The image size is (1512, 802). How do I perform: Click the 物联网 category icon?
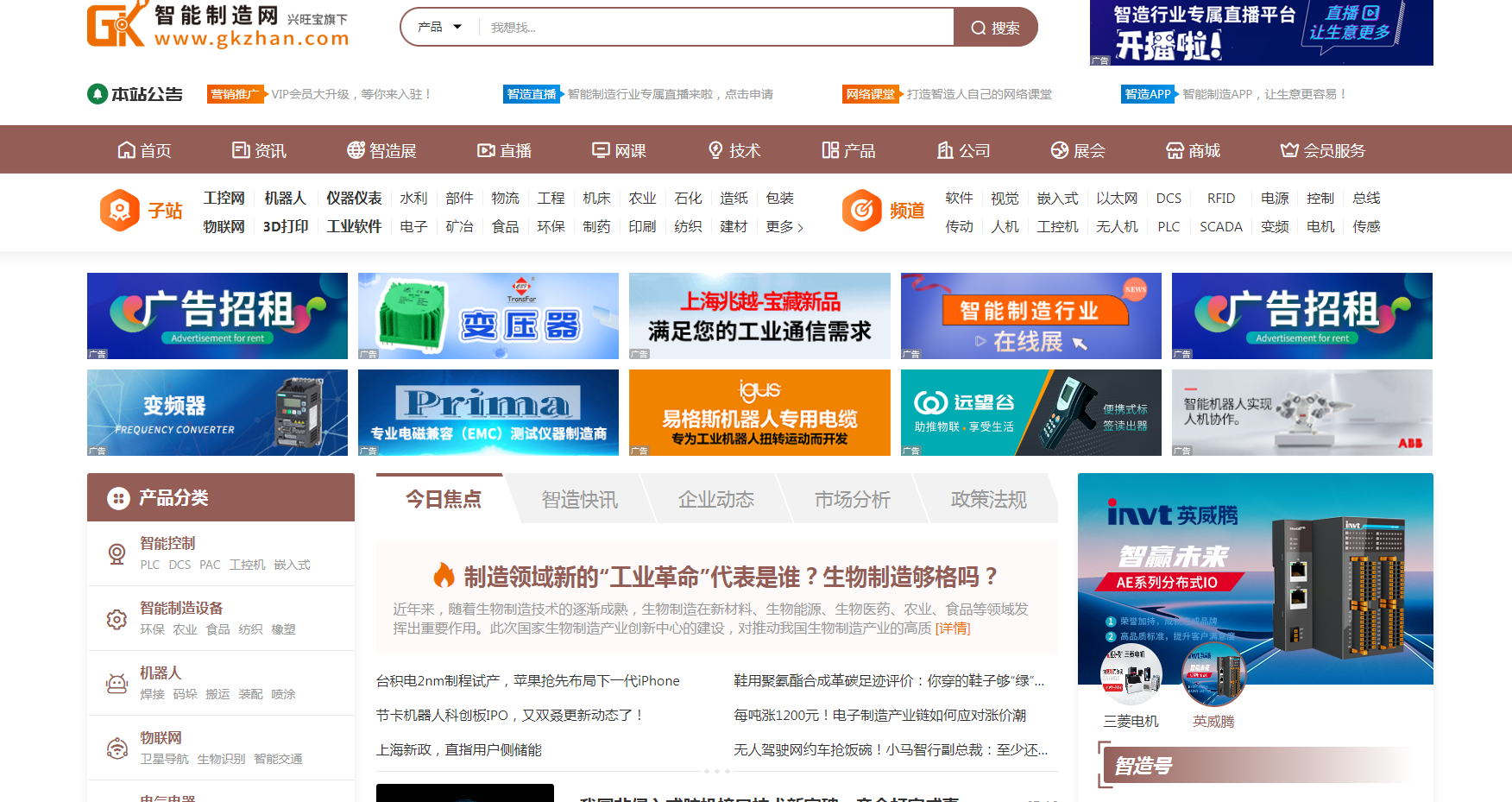[117, 748]
